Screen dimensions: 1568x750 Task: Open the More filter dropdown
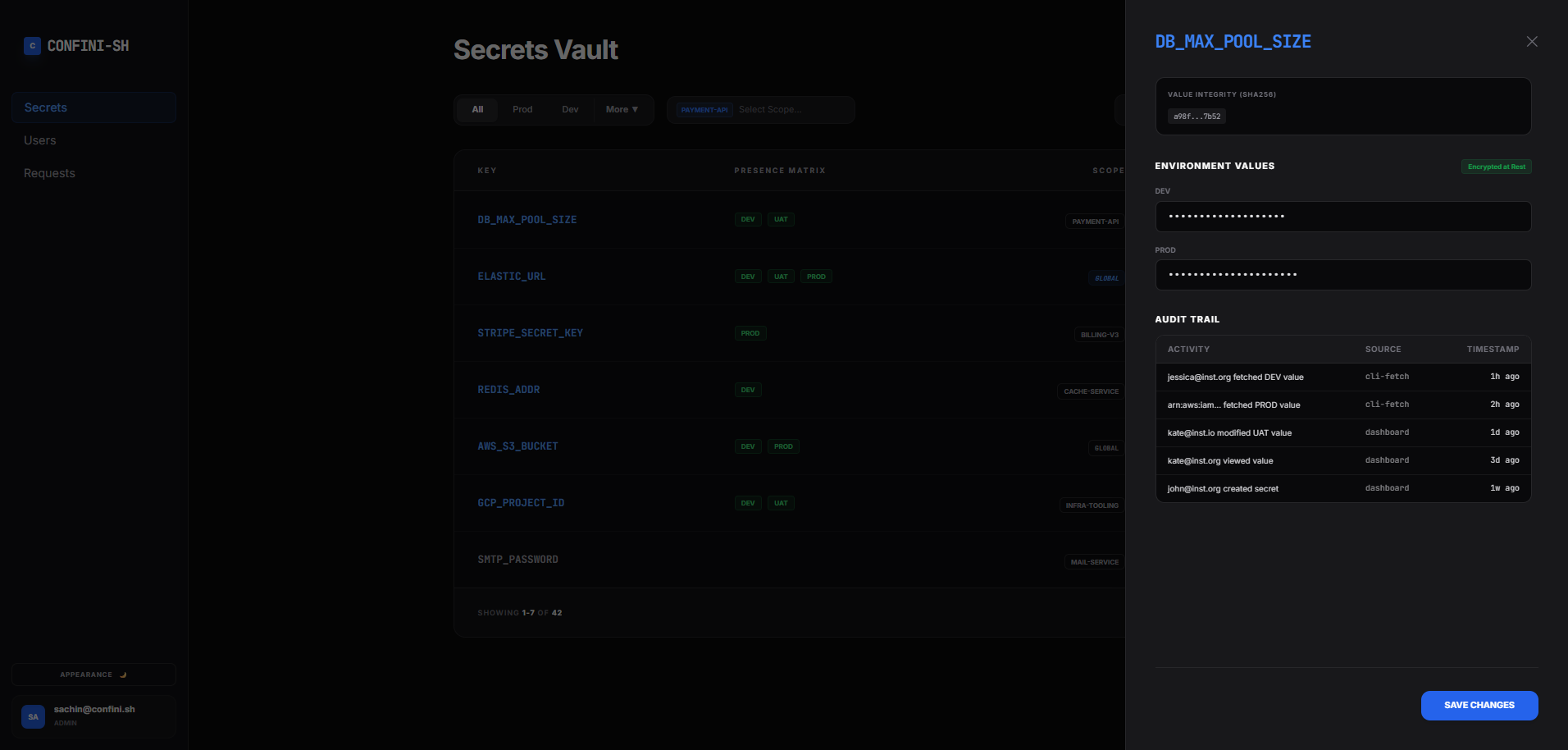[622, 110]
